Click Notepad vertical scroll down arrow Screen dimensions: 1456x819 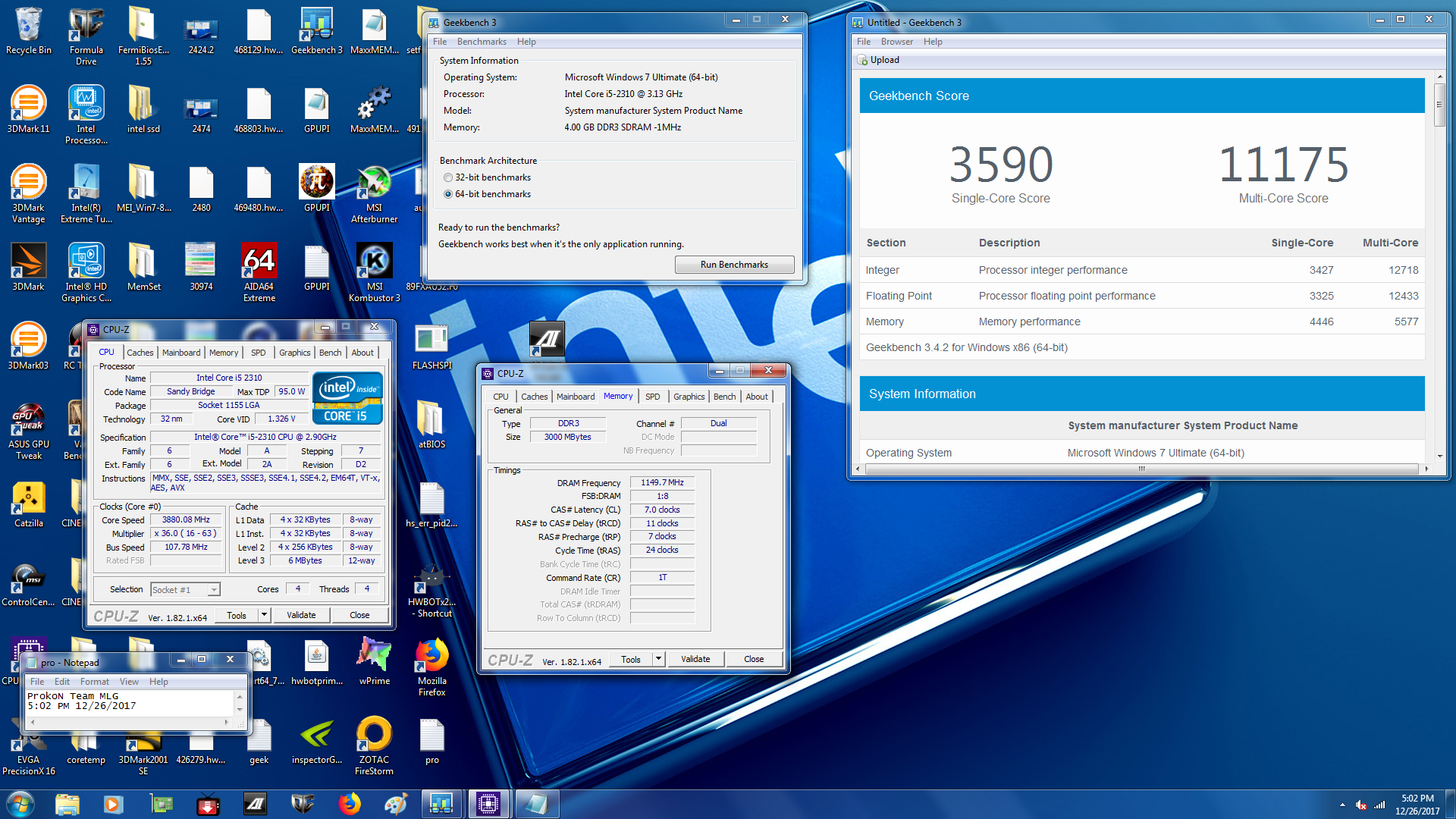(x=240, y=710)
